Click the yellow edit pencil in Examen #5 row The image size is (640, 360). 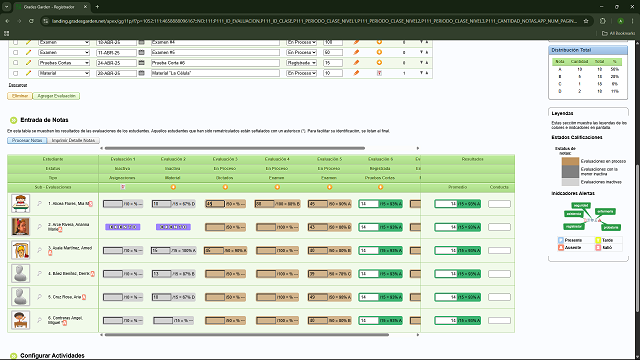[28, 52]
